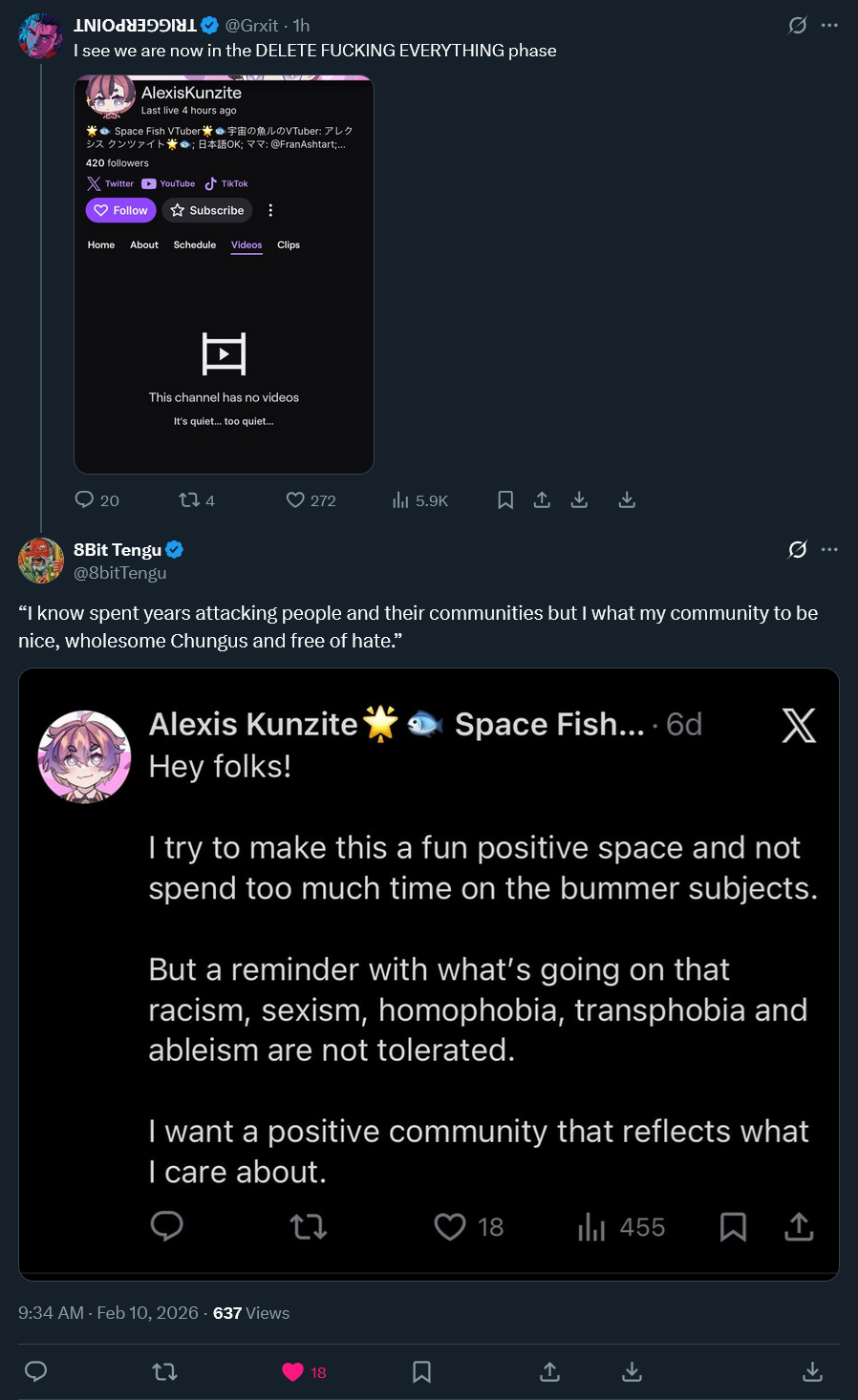Image resolution: width=858 pixels, height=1400 pixels.
Task: Open TRIGGERPOINT's profile avatar
Action: point(40,36)
